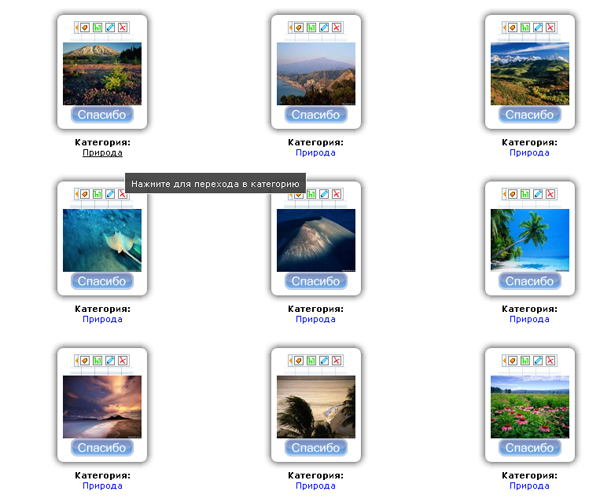
Task: Click the orange tag icon on the stingray card
Action: 85,194
